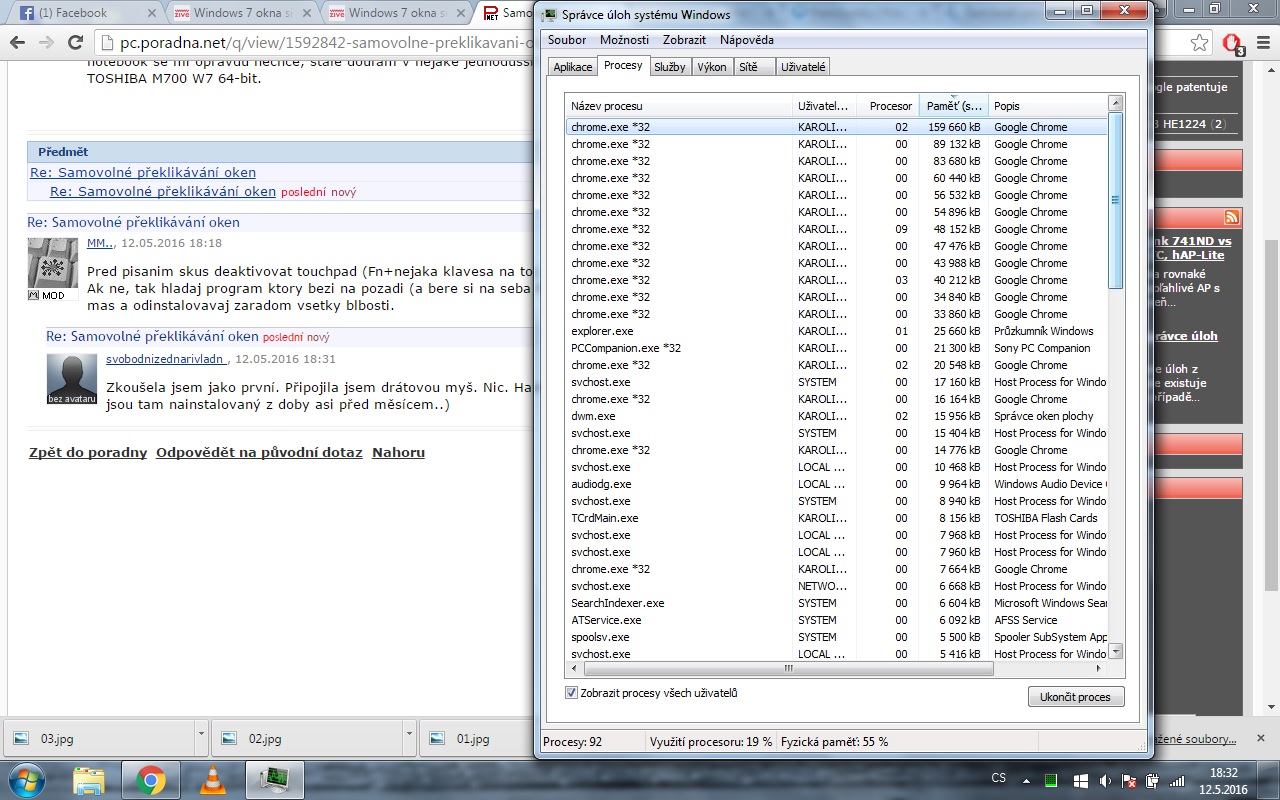Untick 'Zobrazit procesy všech uživatelů' checkbox

coord(572,693)
